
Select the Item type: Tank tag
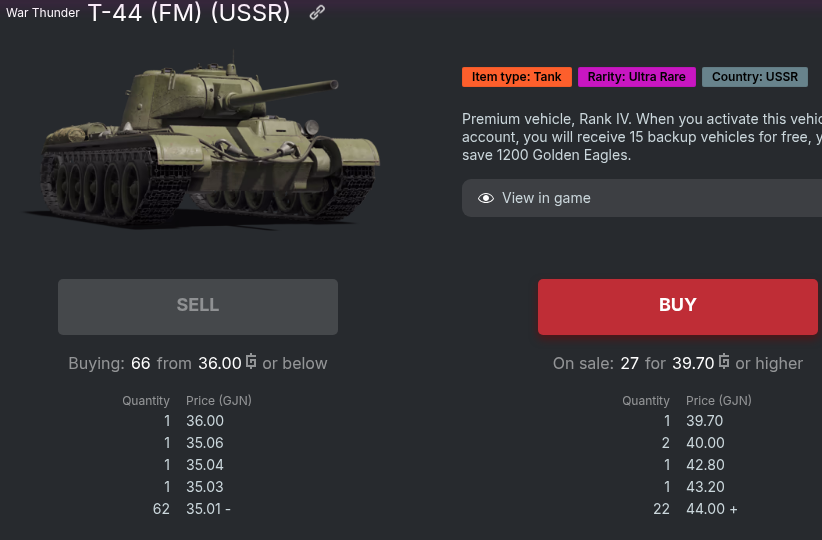click(x=516, y=77)
